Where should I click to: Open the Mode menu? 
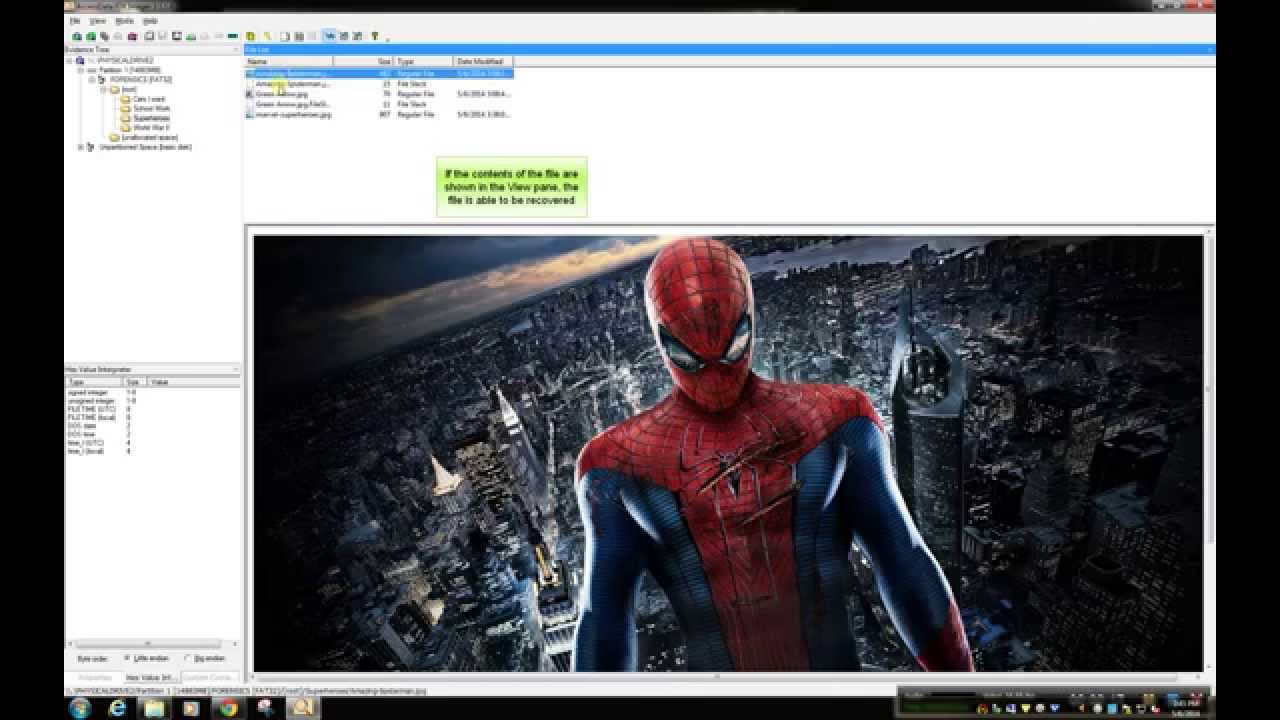(x=124, y=20)
